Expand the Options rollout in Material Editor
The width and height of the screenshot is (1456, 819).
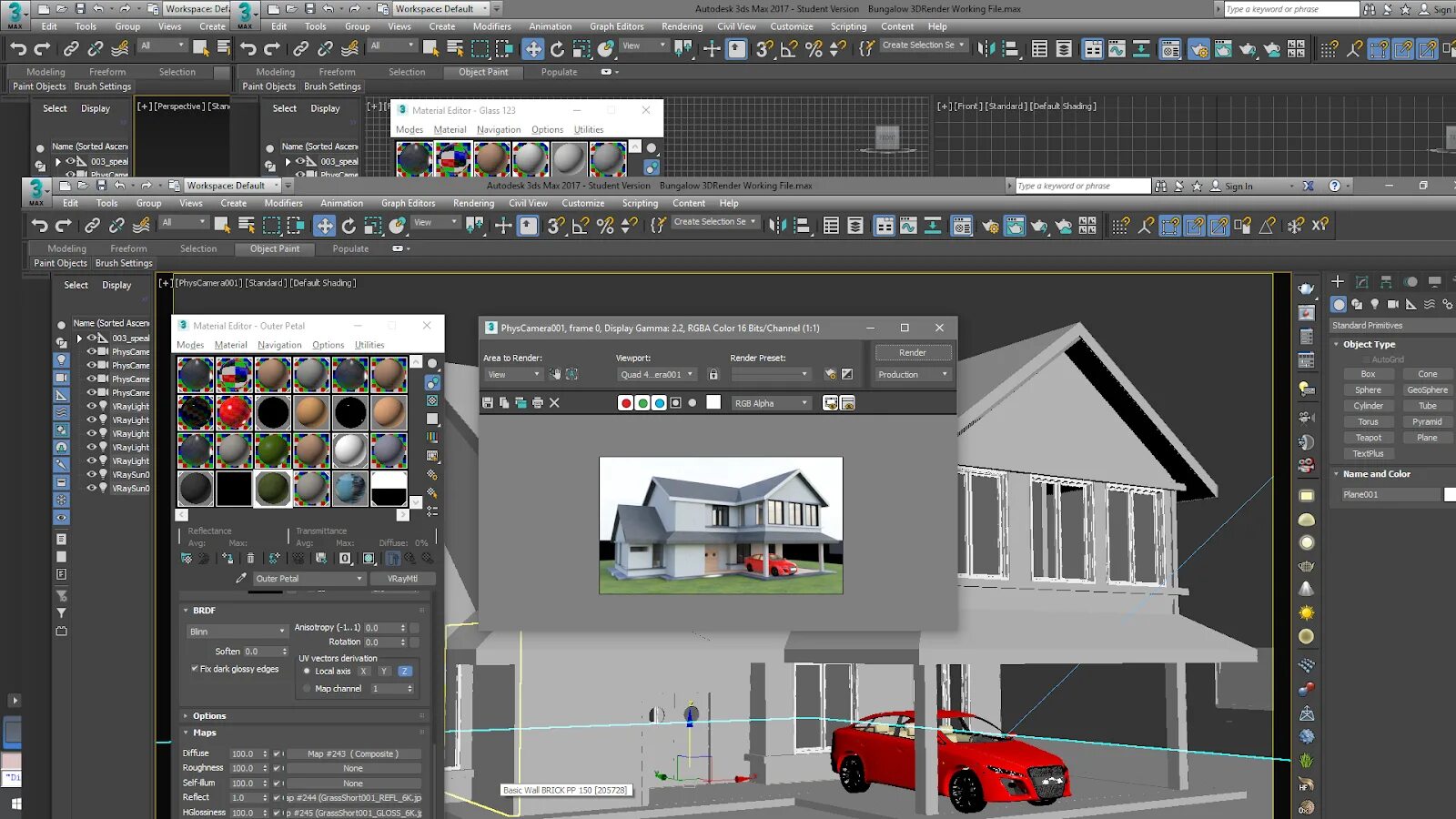coord(207,716)
